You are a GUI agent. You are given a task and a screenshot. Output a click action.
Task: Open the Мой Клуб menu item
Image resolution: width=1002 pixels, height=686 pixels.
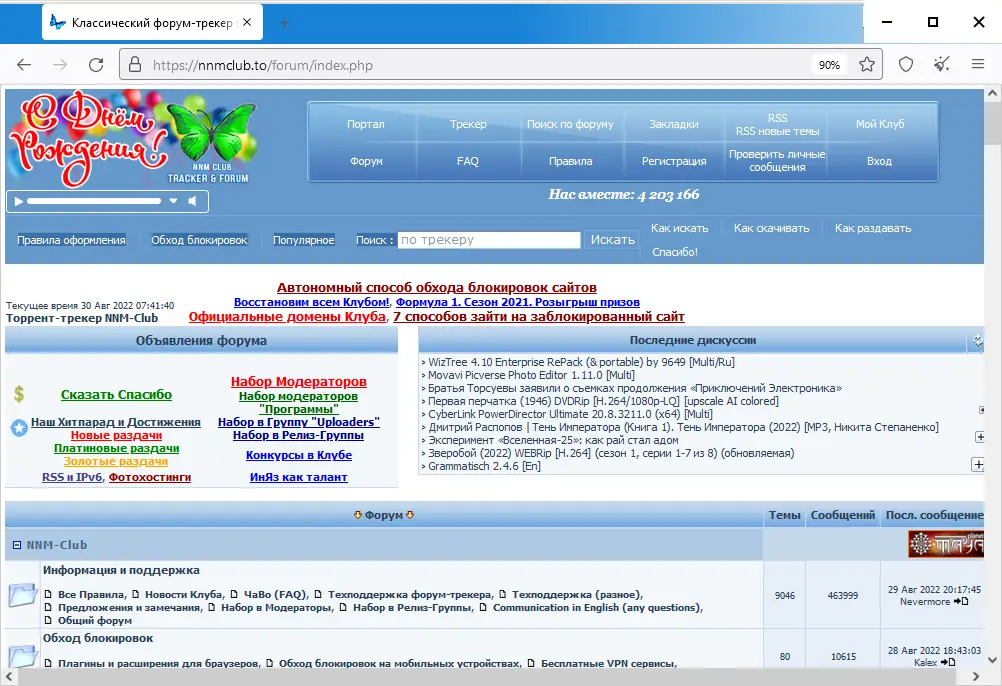click(880, 124)
